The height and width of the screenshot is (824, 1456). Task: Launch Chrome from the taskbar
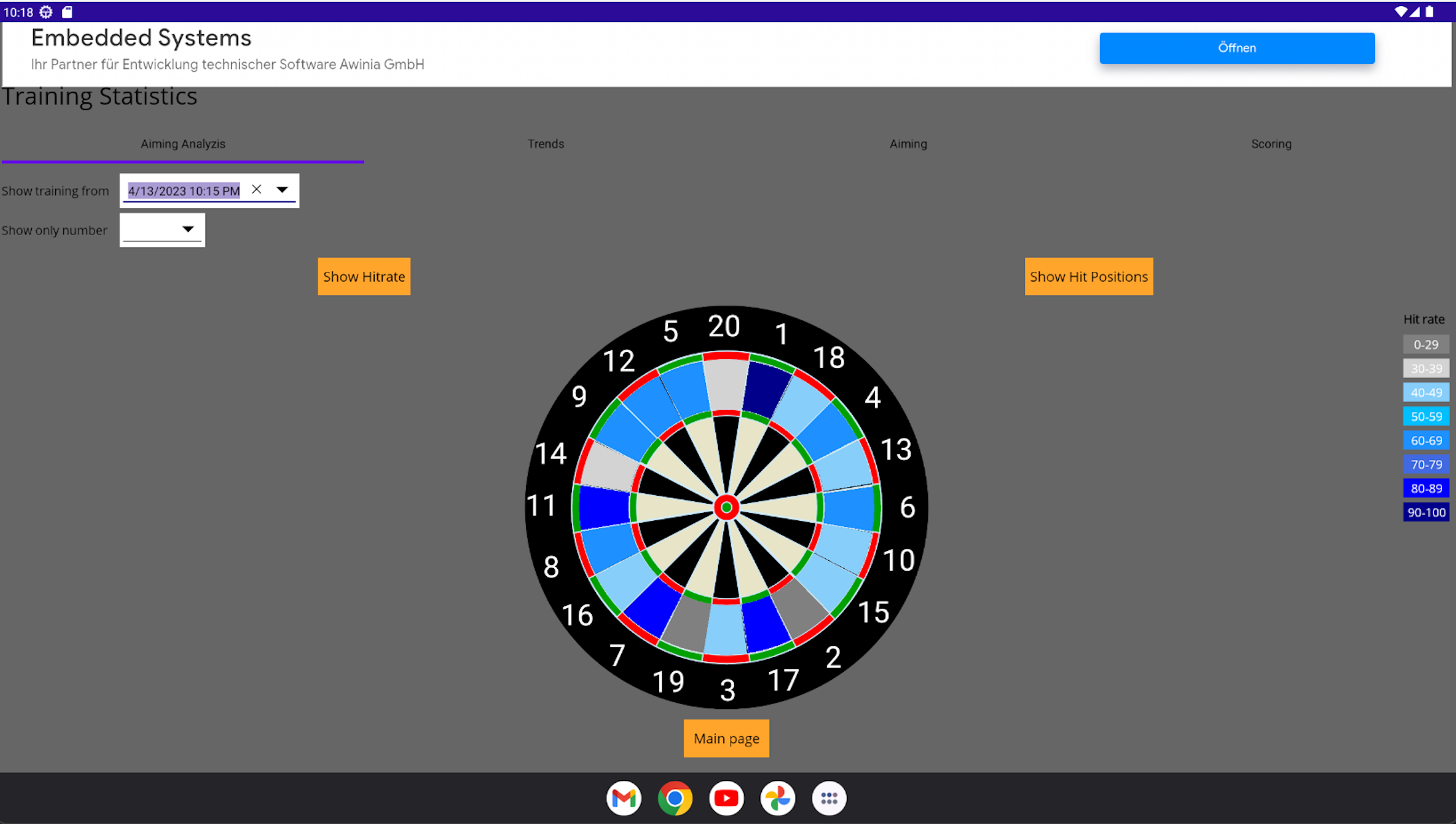click(x=675, y=798)
